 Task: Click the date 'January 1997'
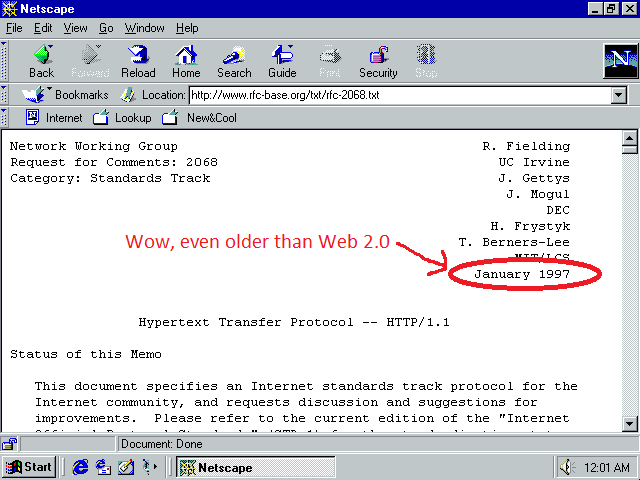(522, 274)
